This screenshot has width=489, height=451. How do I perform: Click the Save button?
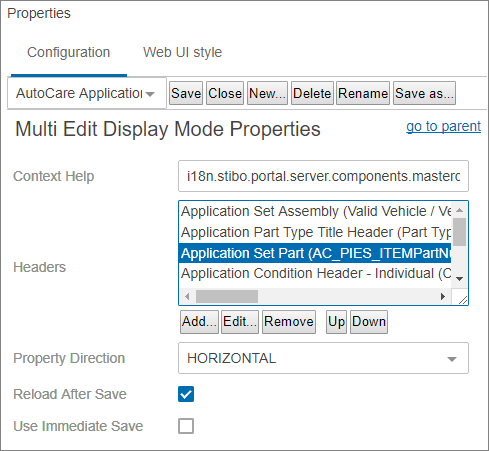[186, 93]
